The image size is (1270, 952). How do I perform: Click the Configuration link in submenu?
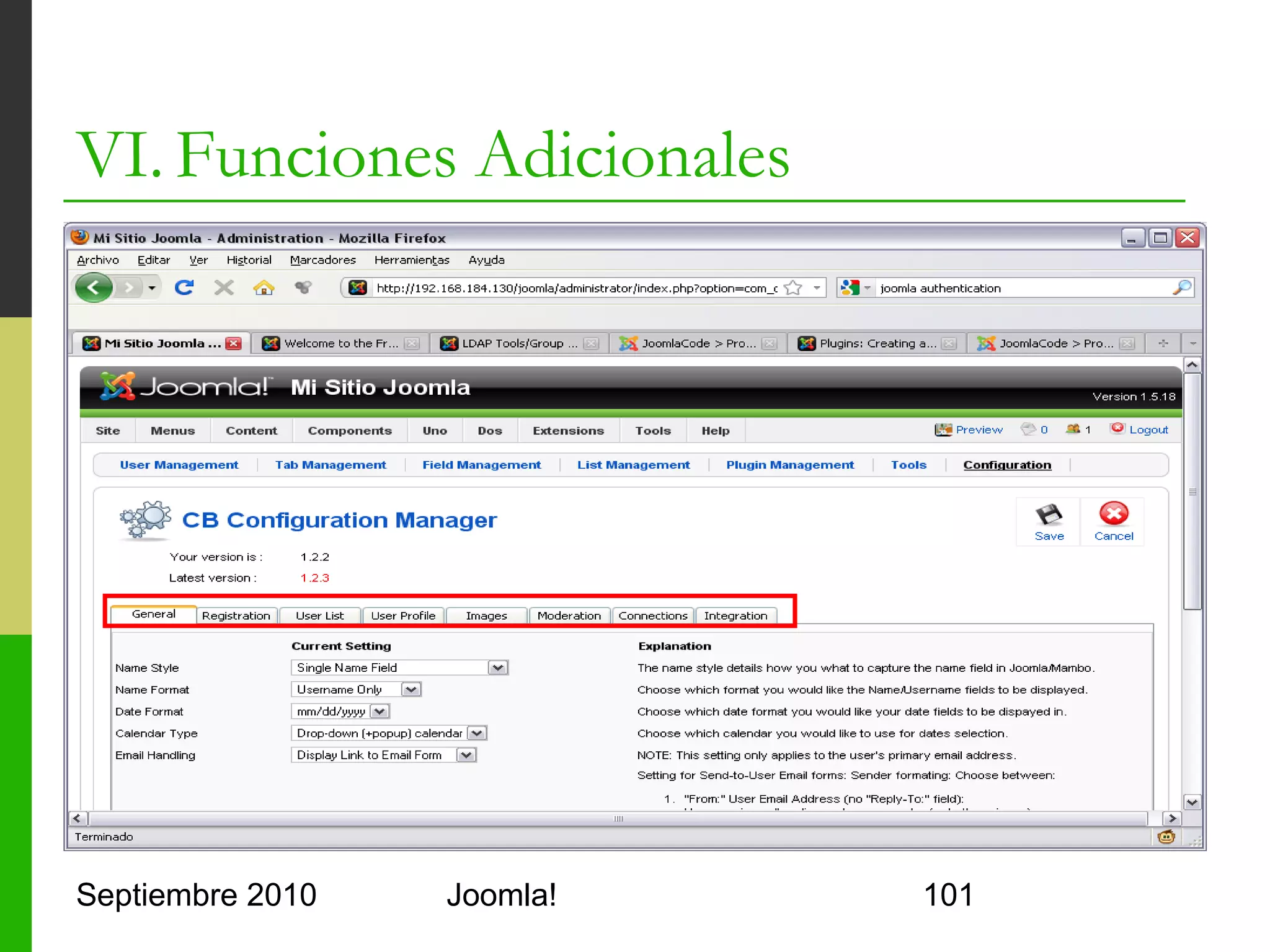(x=1007, y=465)
